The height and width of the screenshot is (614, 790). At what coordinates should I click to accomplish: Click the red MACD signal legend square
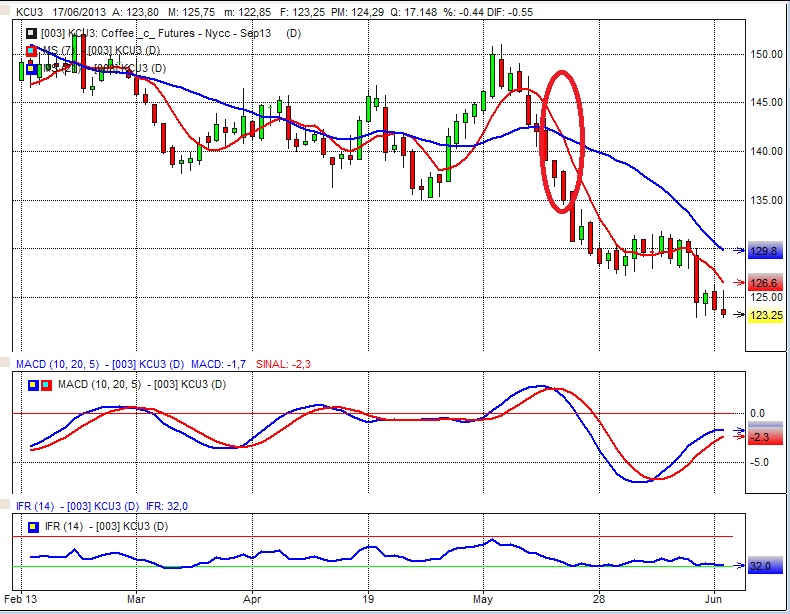[46, 385]
